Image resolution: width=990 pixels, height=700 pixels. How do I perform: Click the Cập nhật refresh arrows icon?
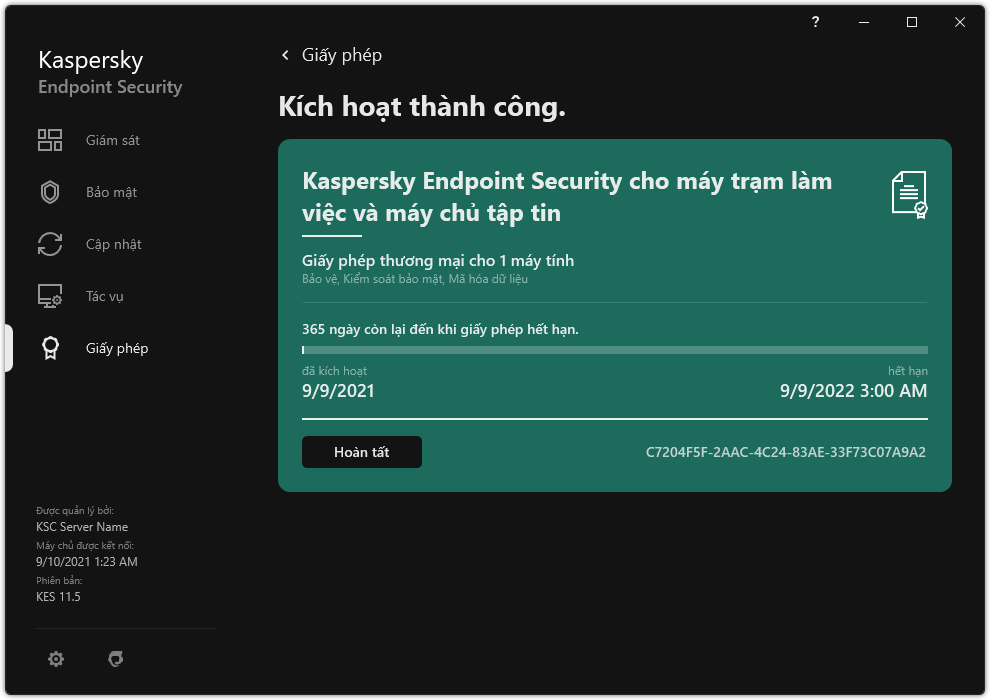[x=50, y=244]
